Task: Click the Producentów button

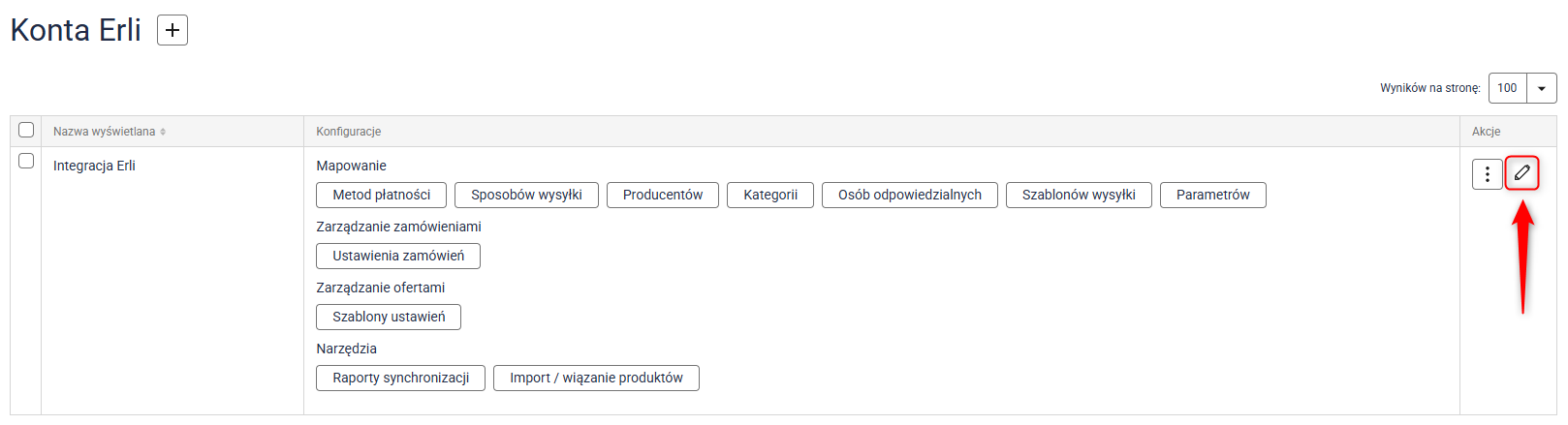Action: click(663, 195)
